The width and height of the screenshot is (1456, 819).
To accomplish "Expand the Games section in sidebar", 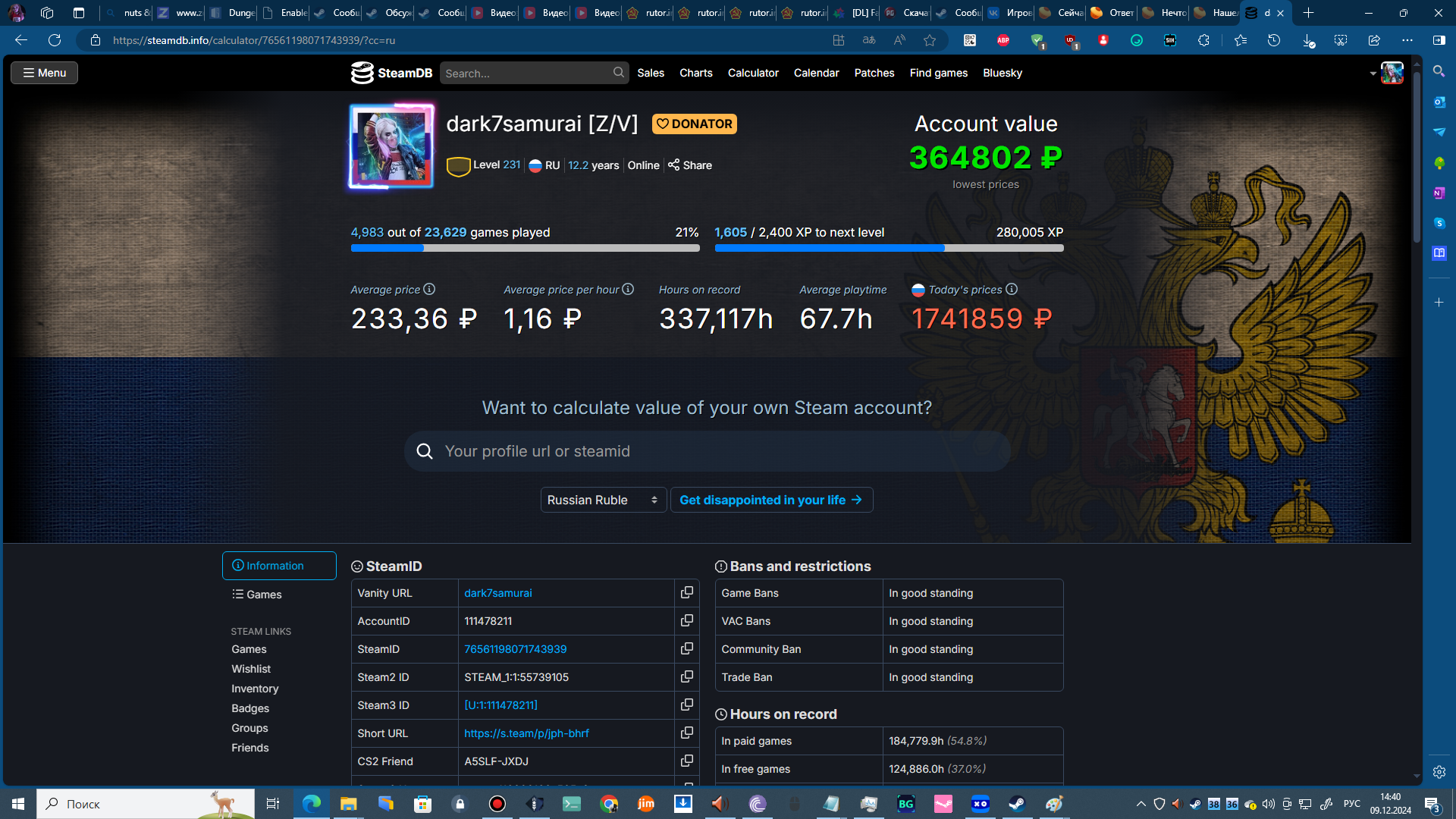I will 264,594.
